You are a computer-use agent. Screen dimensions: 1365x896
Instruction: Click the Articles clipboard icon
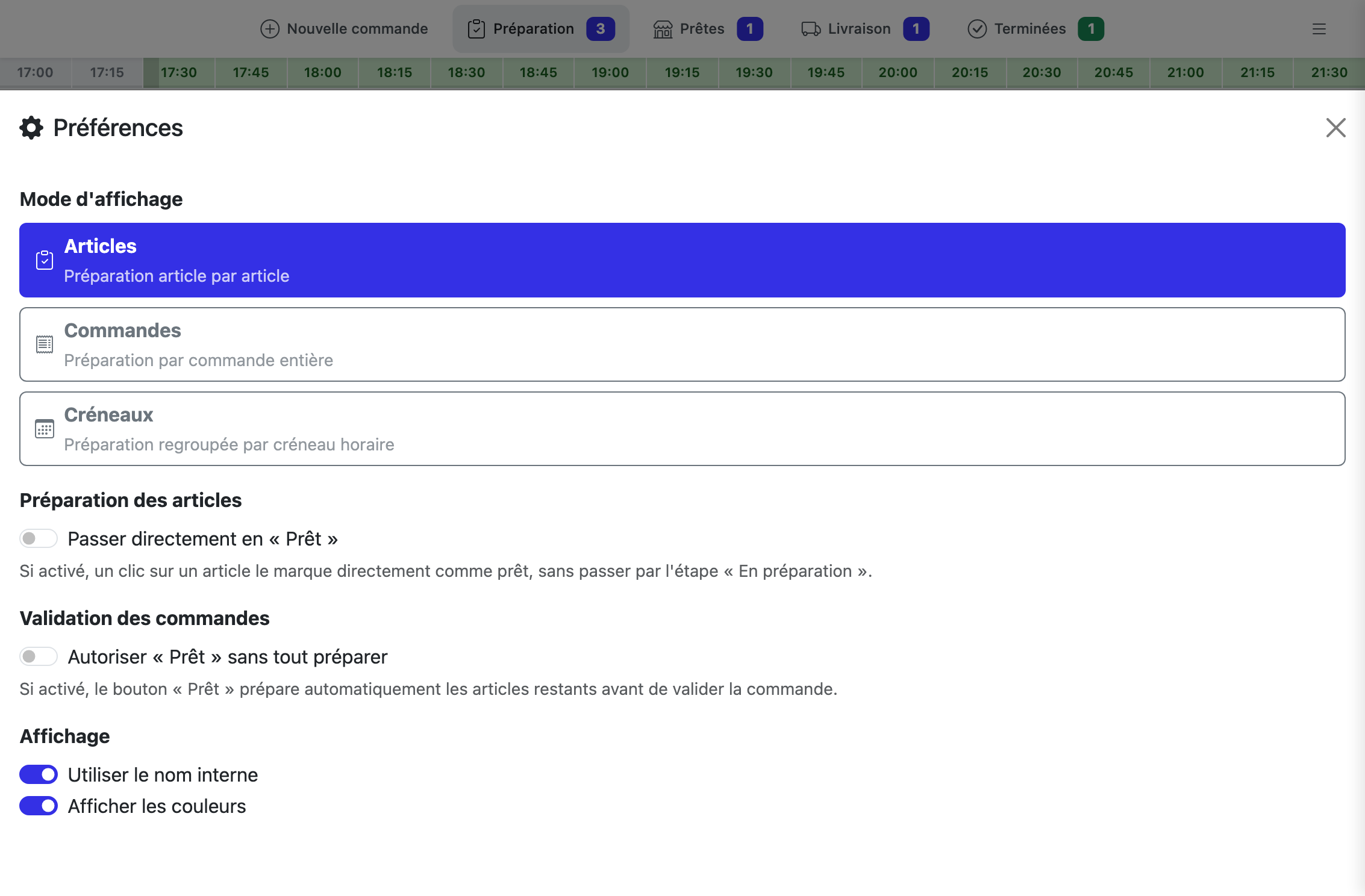click(x=45, y=260)
